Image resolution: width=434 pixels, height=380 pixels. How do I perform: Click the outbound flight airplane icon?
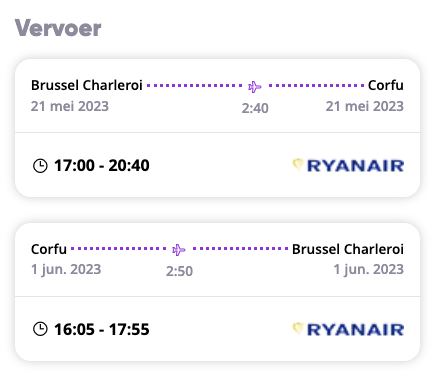tap(255, 87)
